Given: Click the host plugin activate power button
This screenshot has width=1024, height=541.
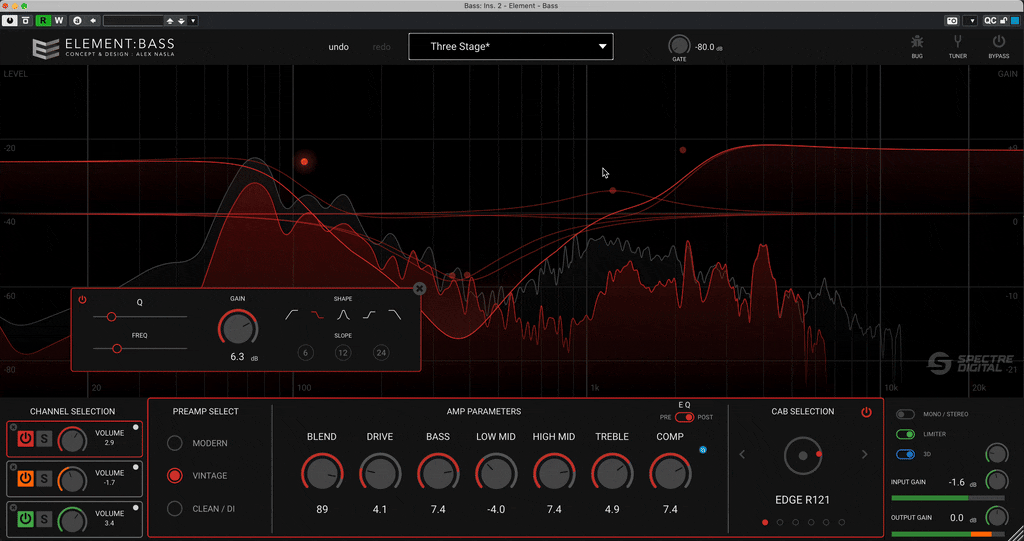Looking at the screenshot, I should (10, 21).
